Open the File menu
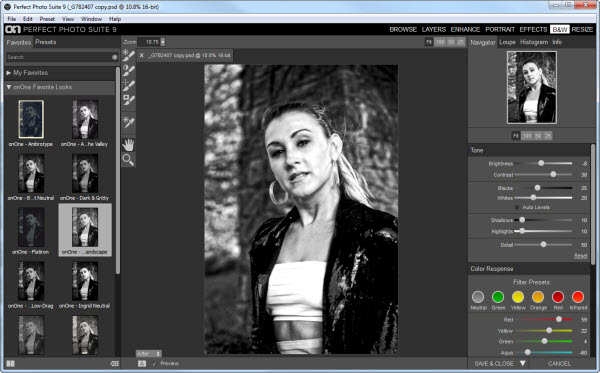 click(12, 19)
